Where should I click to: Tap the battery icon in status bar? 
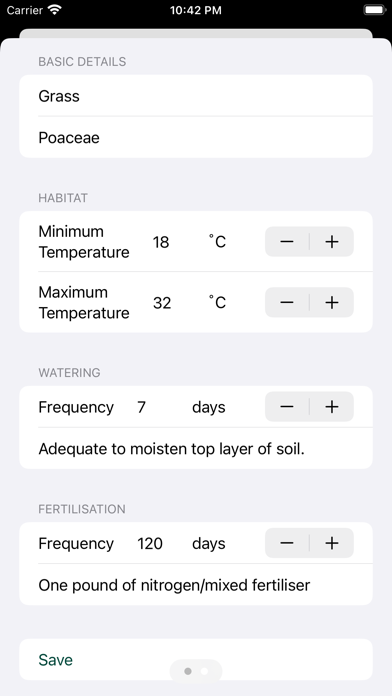375,10
